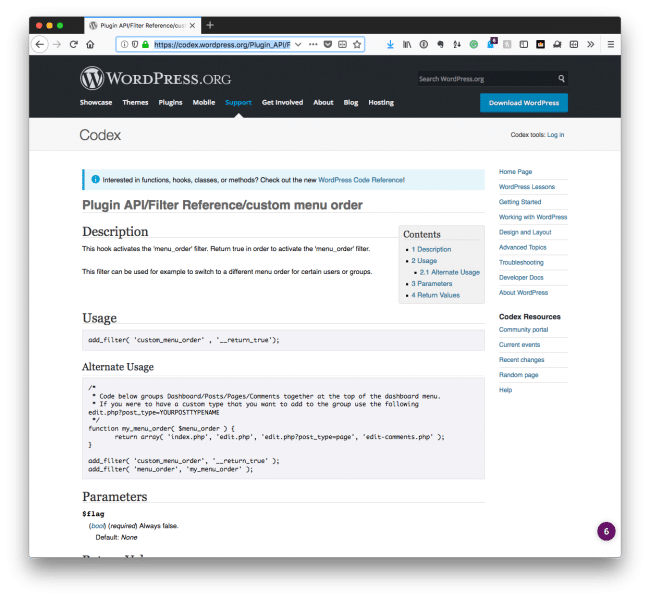The image size is (650, 599).
Task: Click the Codex tools Log in link
Action: pyautogui.click(x=555, y=135)
